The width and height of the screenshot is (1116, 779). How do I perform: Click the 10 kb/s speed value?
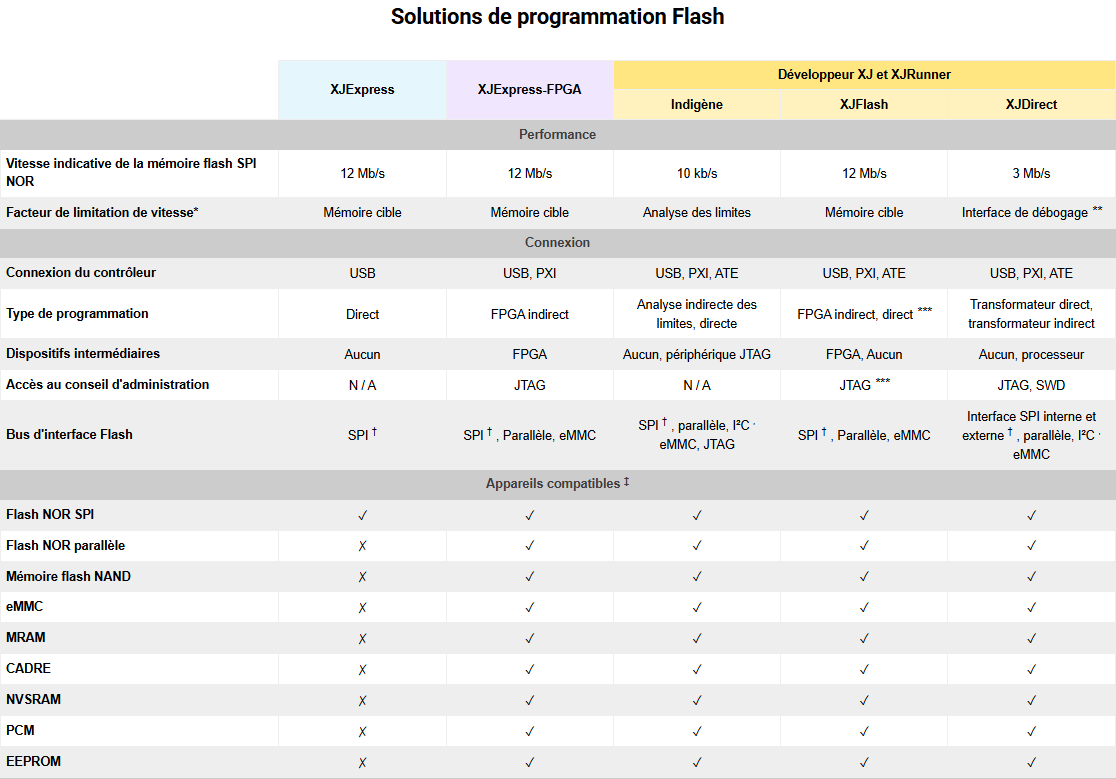(x=697, y=174)
